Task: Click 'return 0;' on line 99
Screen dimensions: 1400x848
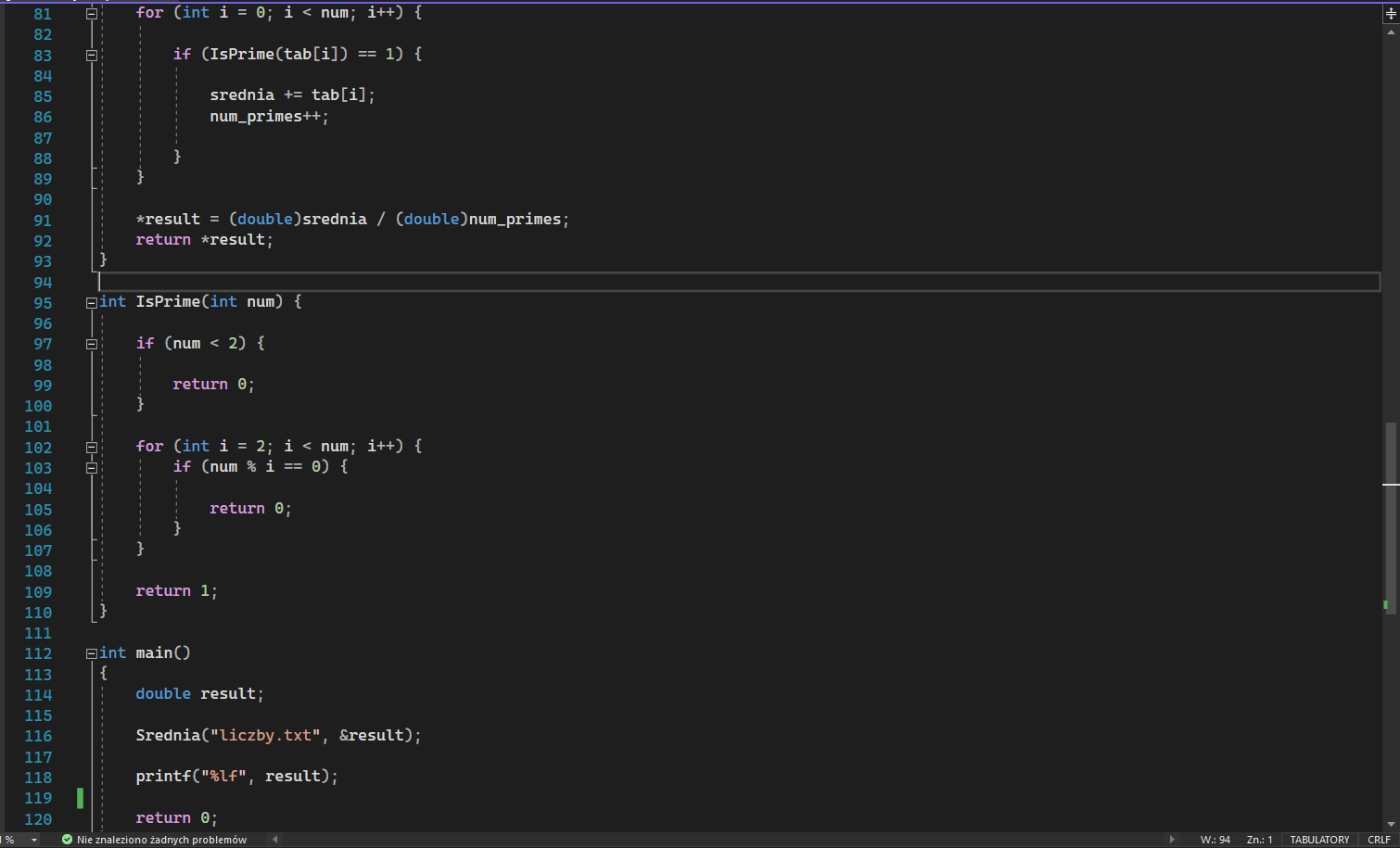Action: pyautogui.click(x=214, y=384)
